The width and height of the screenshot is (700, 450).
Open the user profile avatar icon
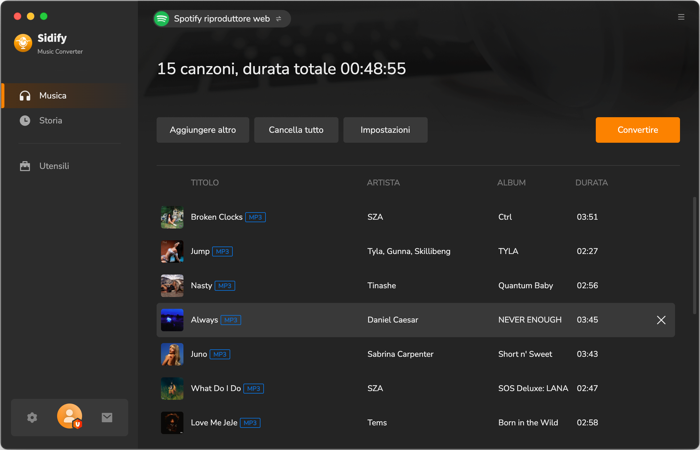pyautogui.click(x=70, y=416)
